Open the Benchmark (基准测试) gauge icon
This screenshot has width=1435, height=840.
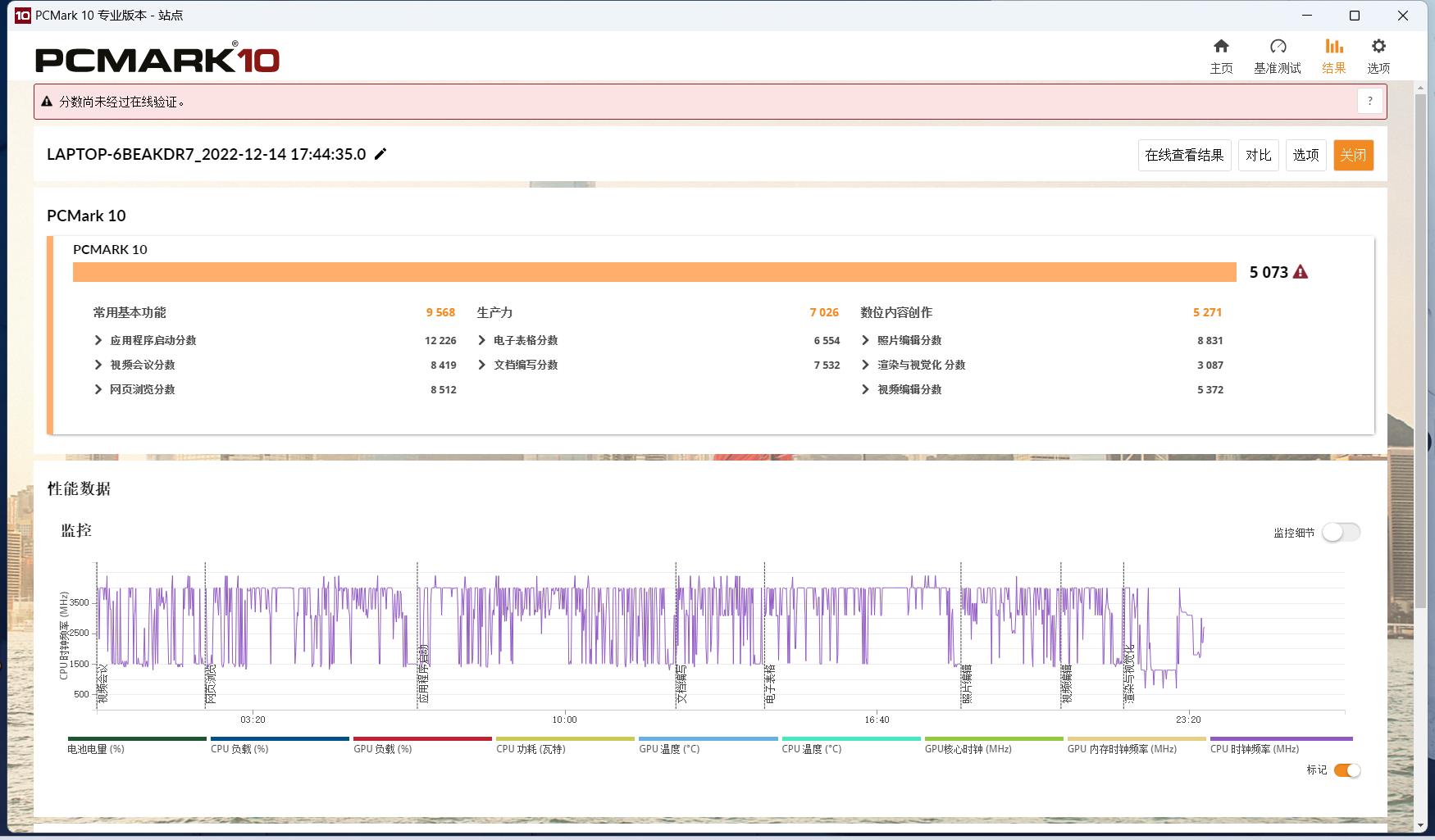tap(1277, 47)
